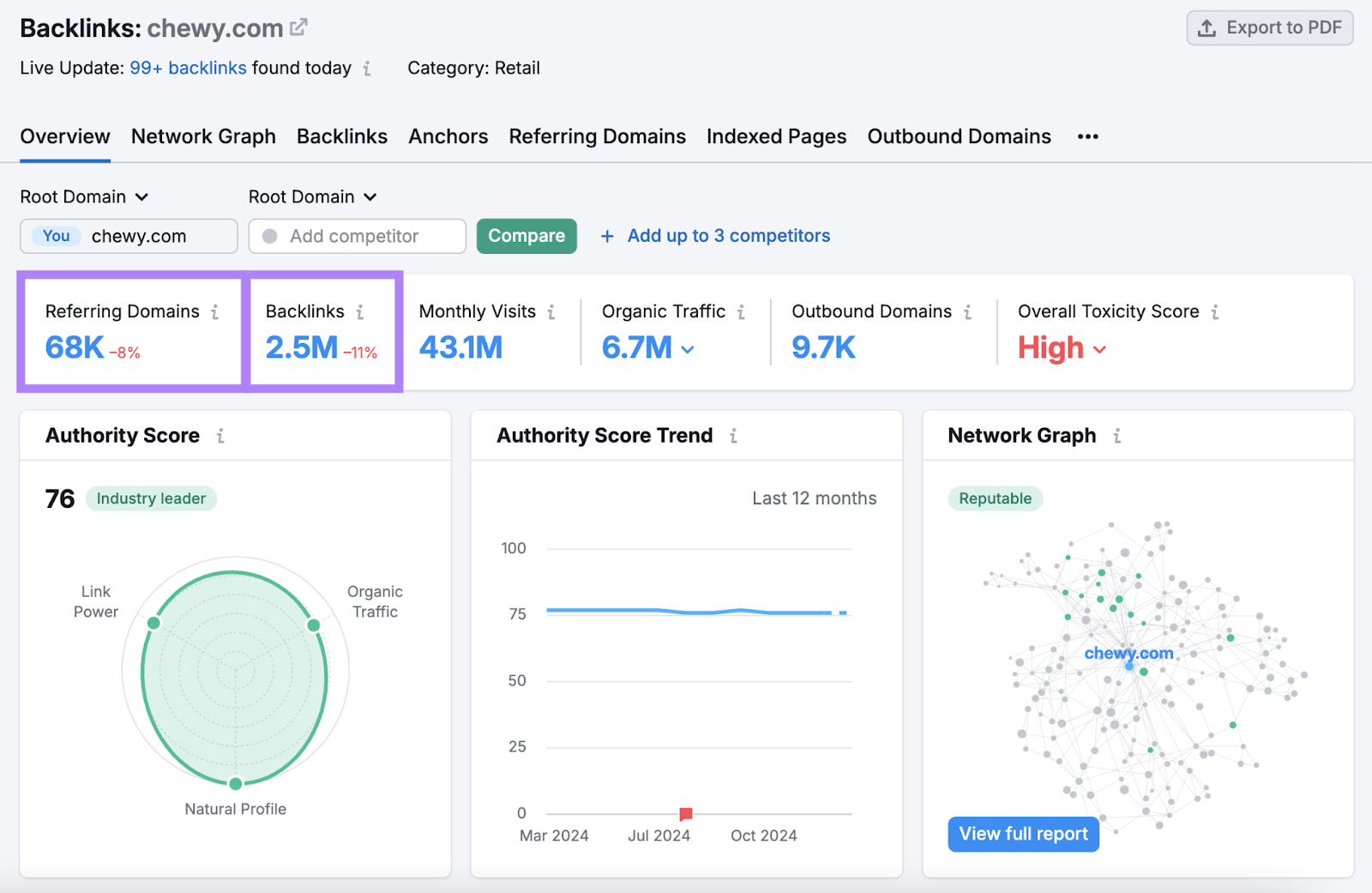This screenshot has width=1372, height=893.
Task: Click View full report on Network Graph
Action: (x=1022, y=833)
